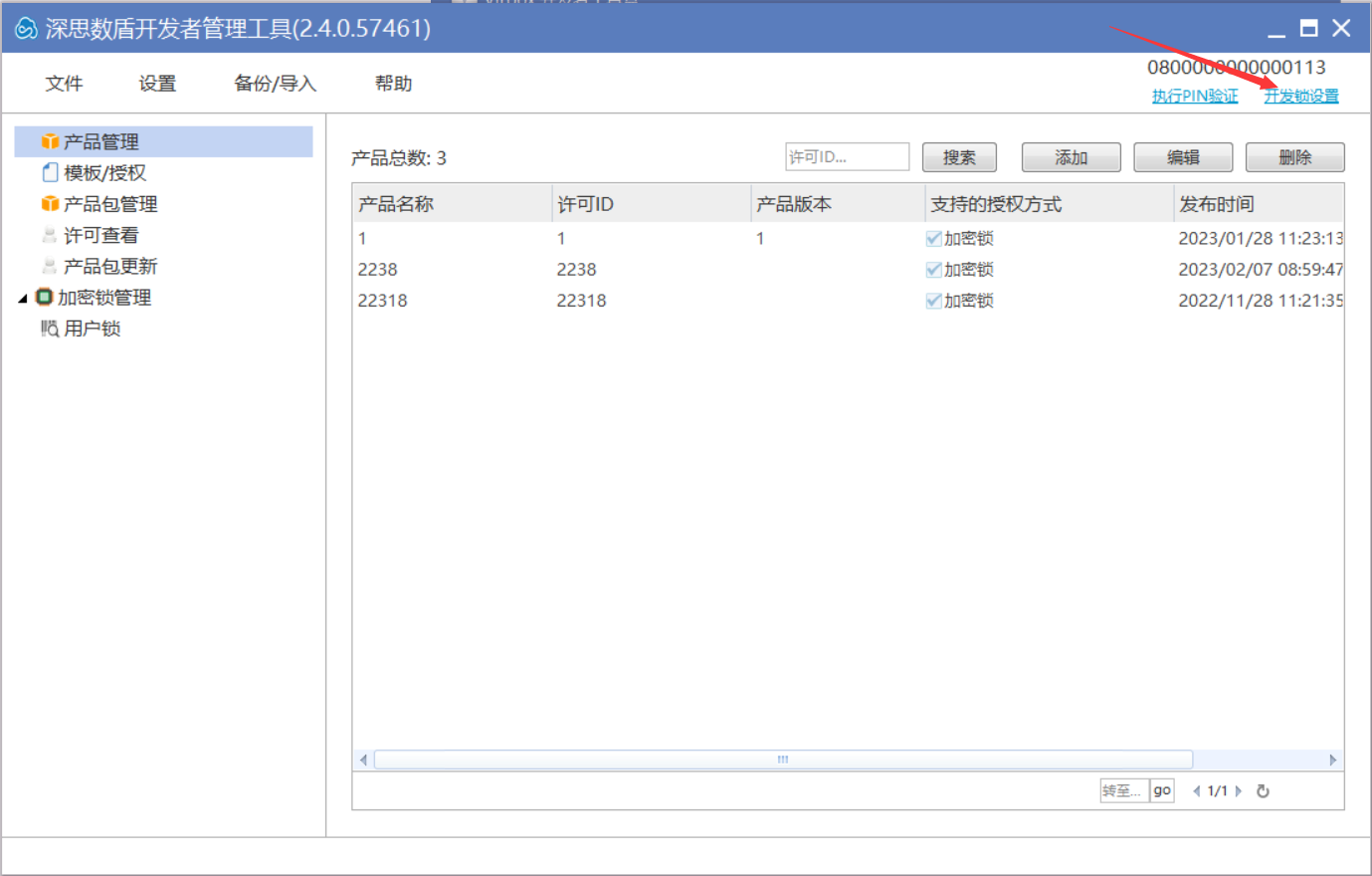Sort by 产品版本 column header
This screenshot has height=876, width=1372.
click(x=838, y=204)
